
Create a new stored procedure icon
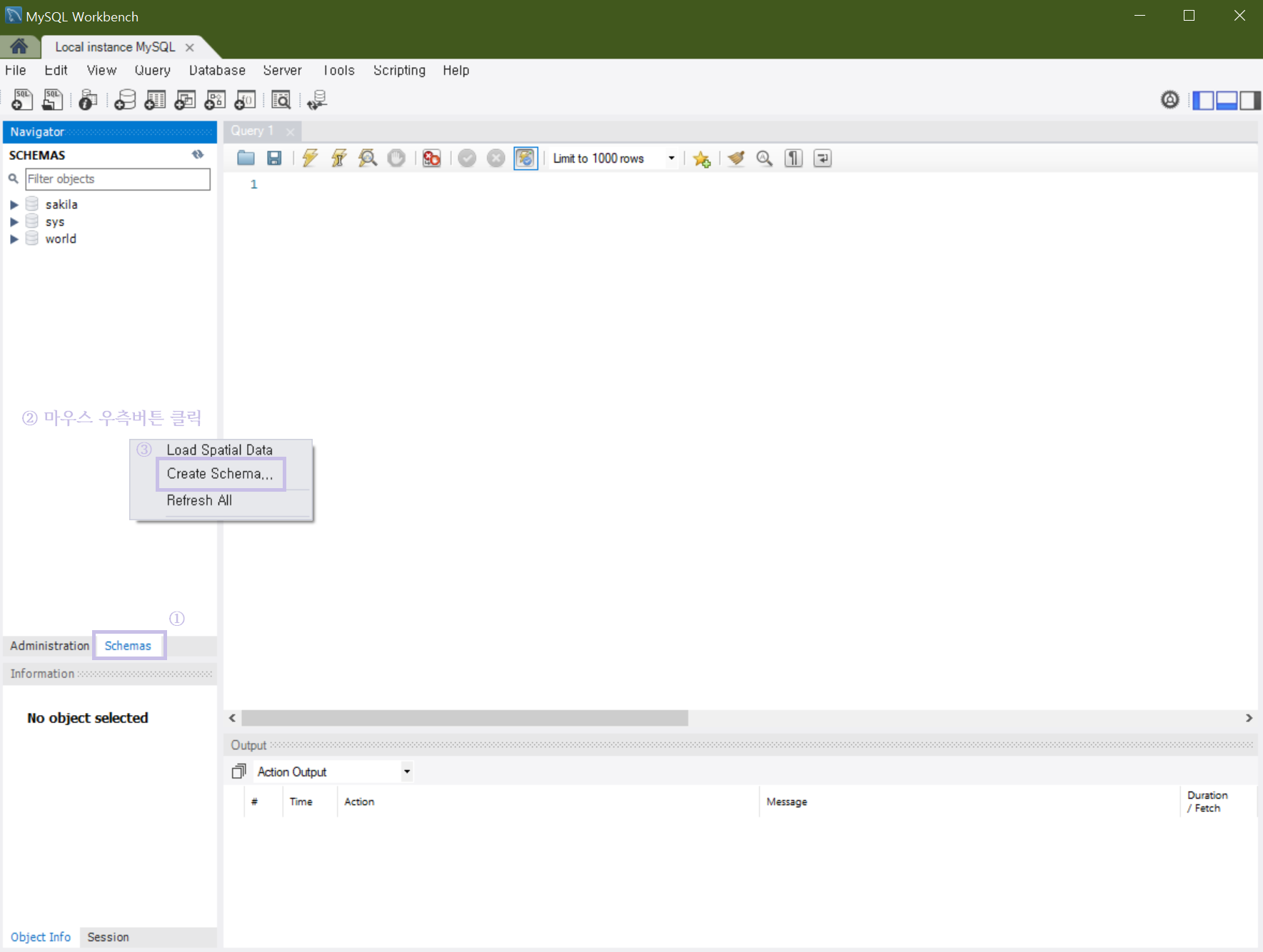click(215, 100)
